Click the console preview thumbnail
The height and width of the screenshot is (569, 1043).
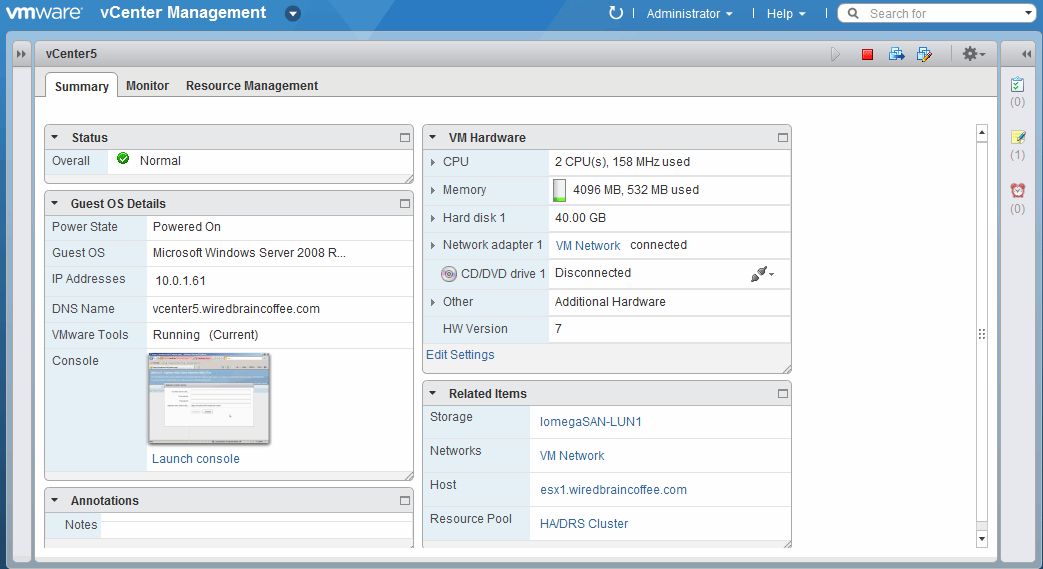(x=209, y=399)
